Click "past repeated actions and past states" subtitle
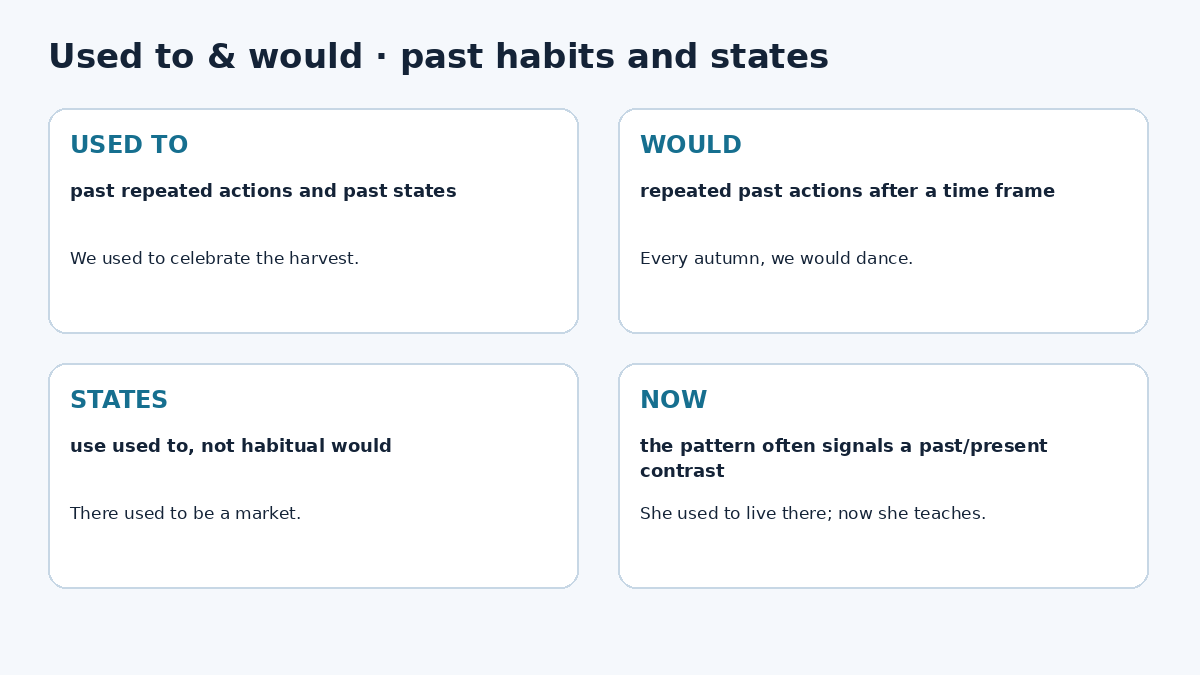This screenshot has width=1200, height=675. (x=263, y=191)
